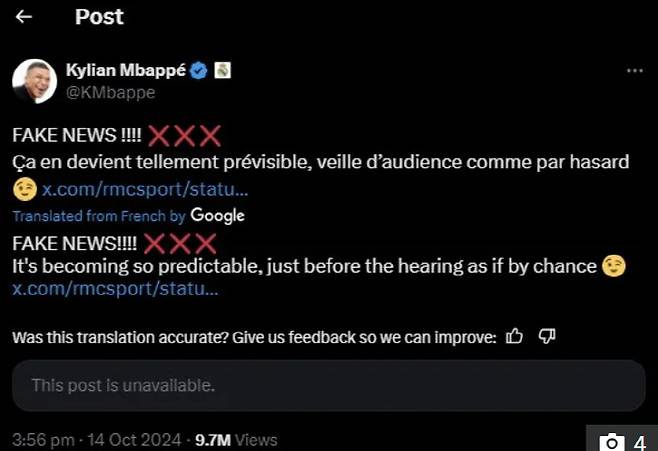
Task: Open the rmcsport link in the English translation
Action: [x=115, y=289]
